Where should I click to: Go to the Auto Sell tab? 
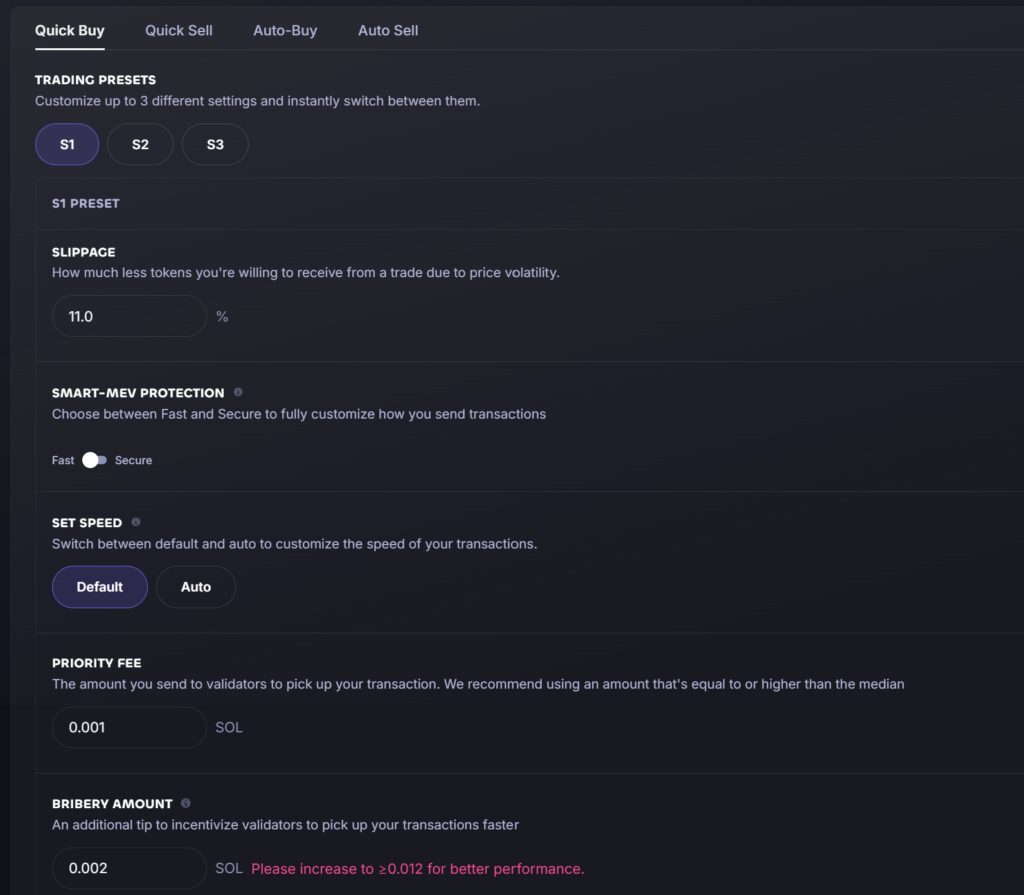(x=388, y=30)
